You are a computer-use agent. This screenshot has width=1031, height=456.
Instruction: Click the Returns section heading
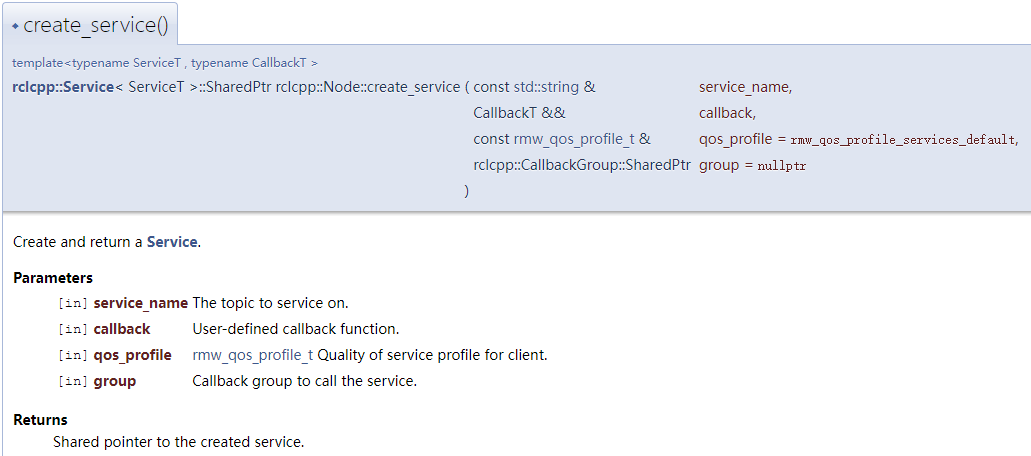click(40, 420)
